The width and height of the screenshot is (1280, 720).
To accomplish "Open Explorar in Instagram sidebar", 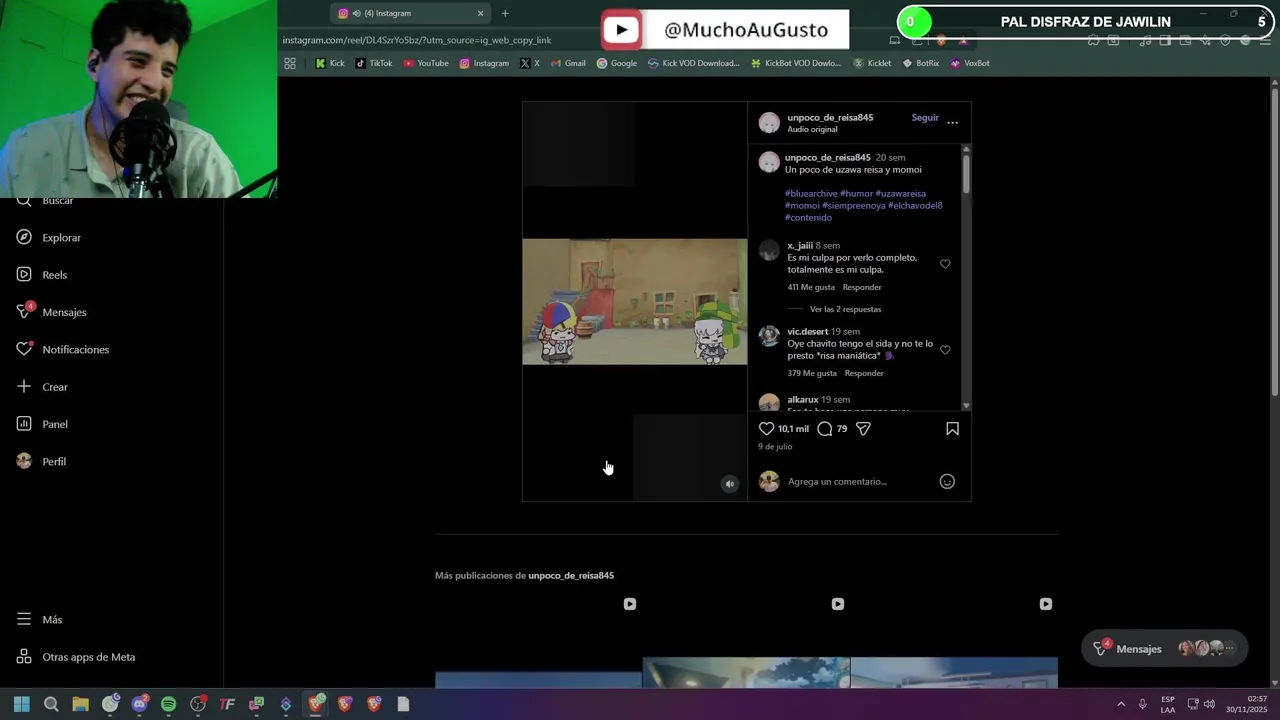I will coord(48,238).
